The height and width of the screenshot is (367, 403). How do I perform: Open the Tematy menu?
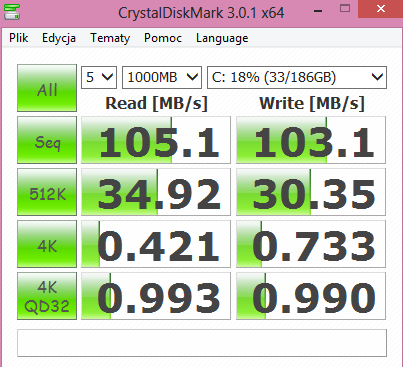point(110,38)
